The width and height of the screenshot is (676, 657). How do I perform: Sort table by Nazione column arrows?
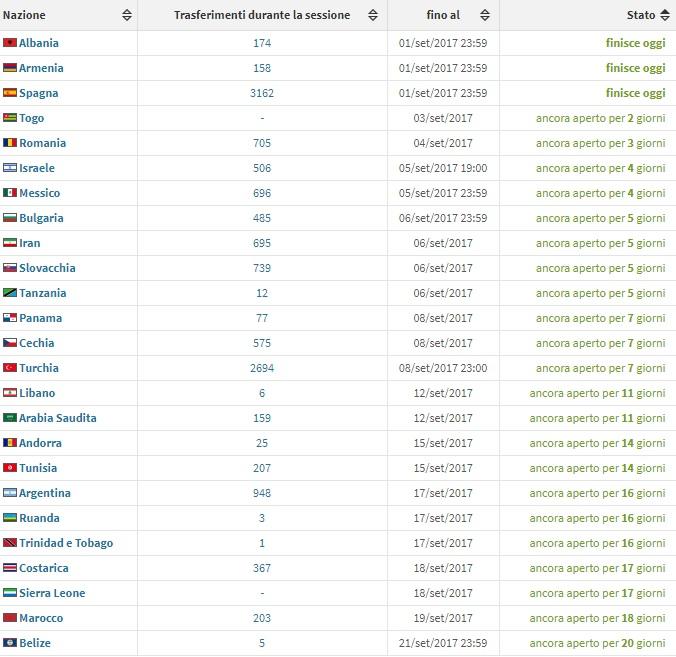tap(127, 15)
